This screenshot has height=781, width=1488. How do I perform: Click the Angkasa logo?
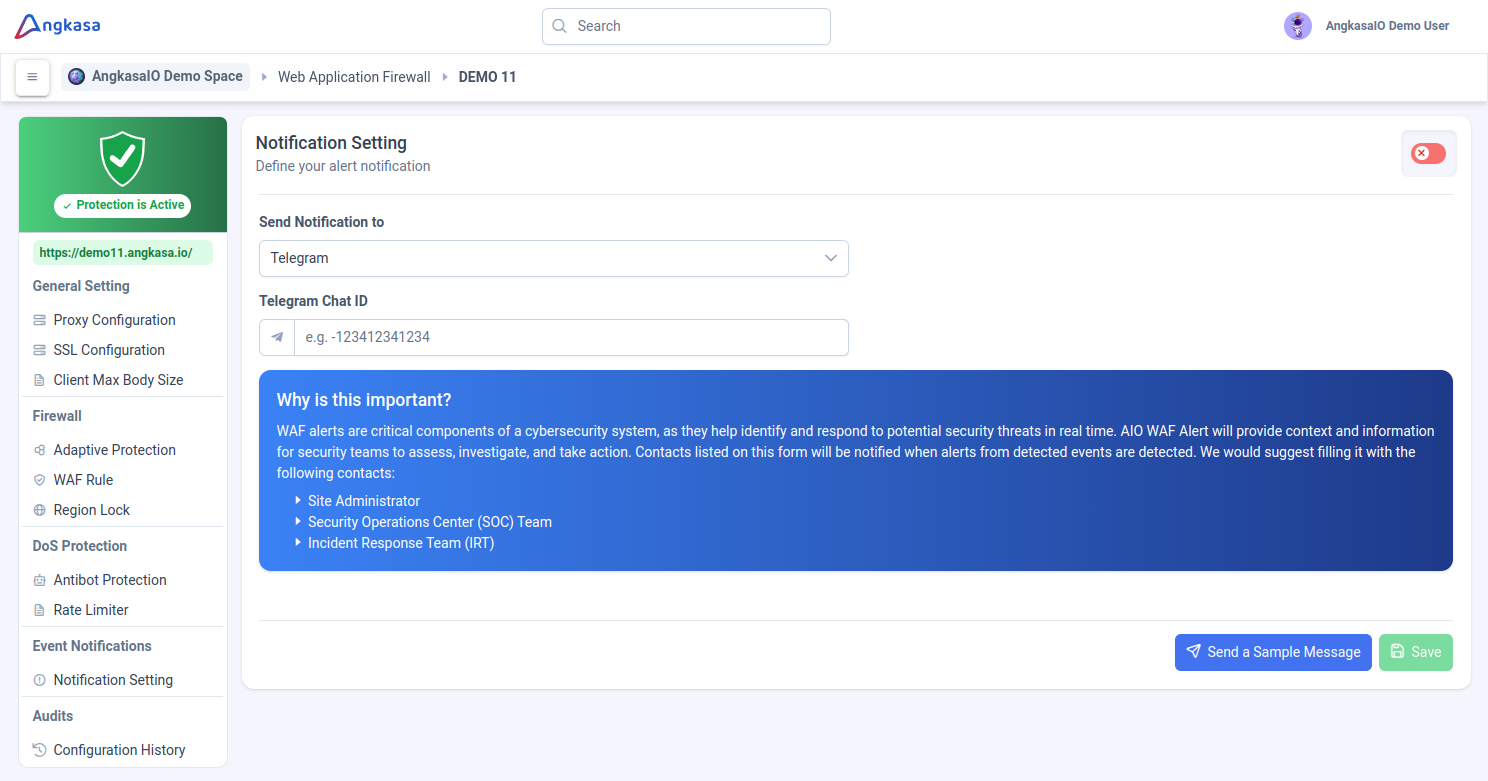point(58,26)
